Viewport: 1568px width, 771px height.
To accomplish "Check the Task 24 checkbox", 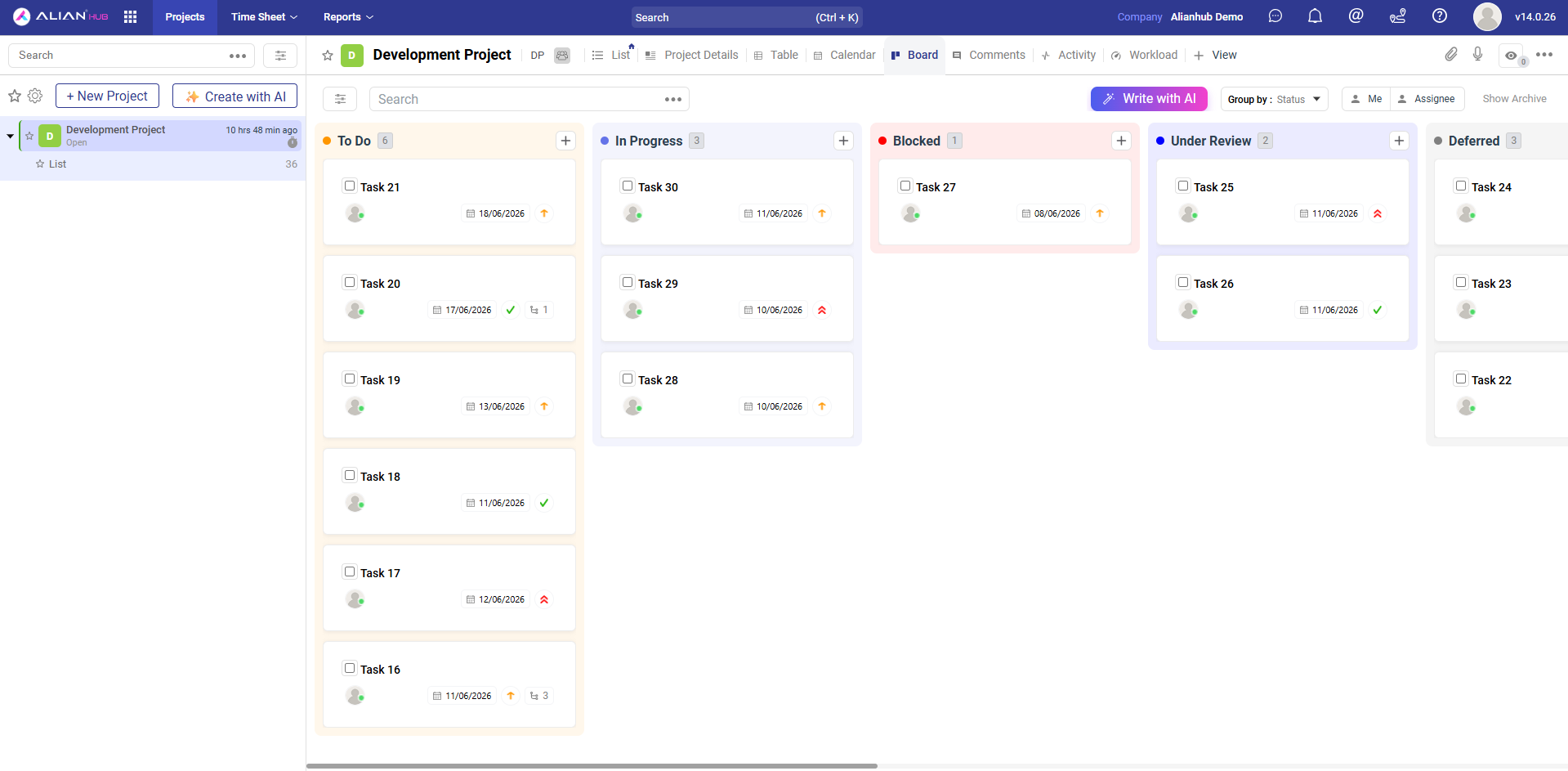I will 1461,186.
